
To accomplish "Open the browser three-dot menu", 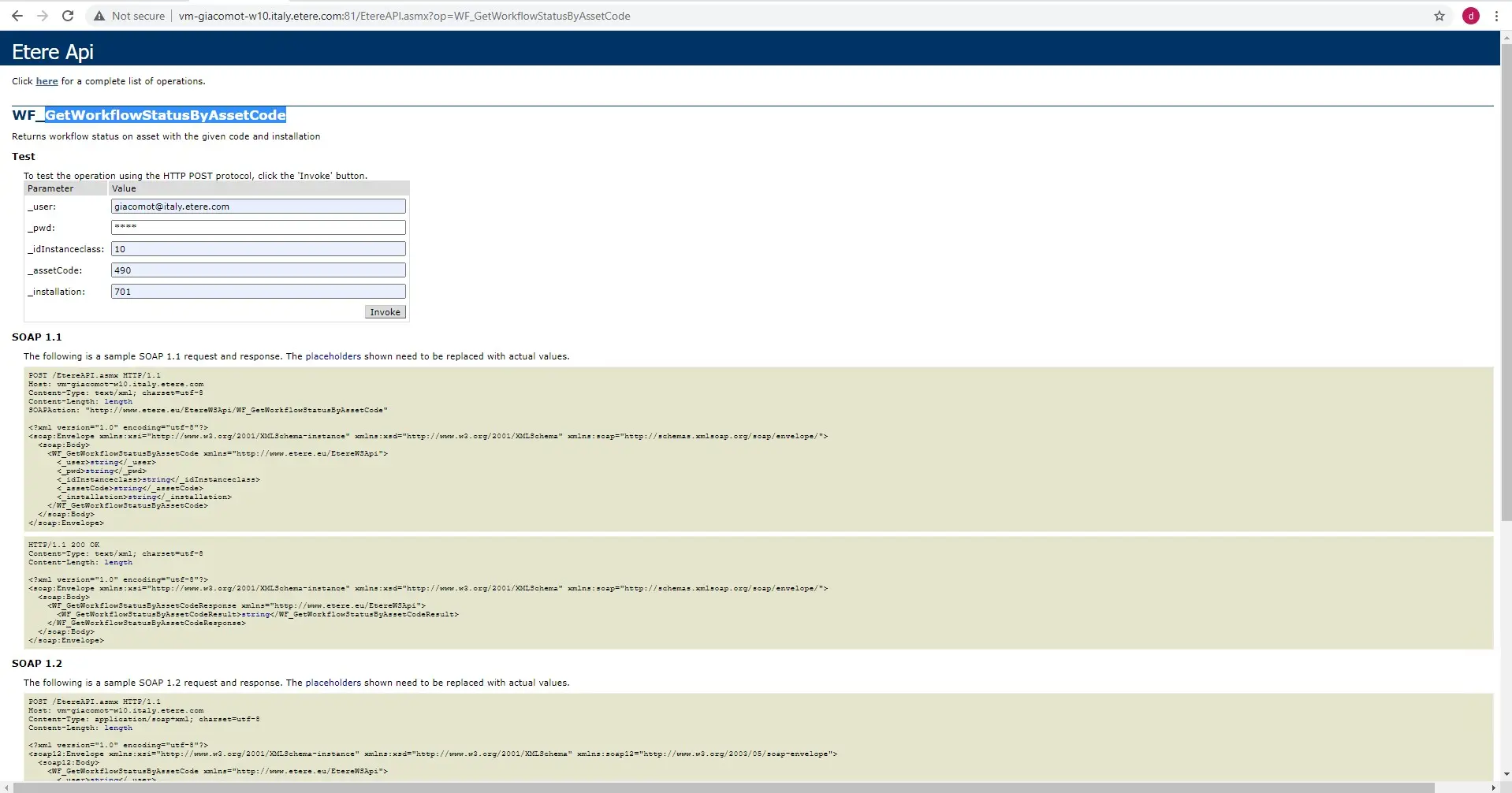I will pyautogui.click(x=1496, y=16).
